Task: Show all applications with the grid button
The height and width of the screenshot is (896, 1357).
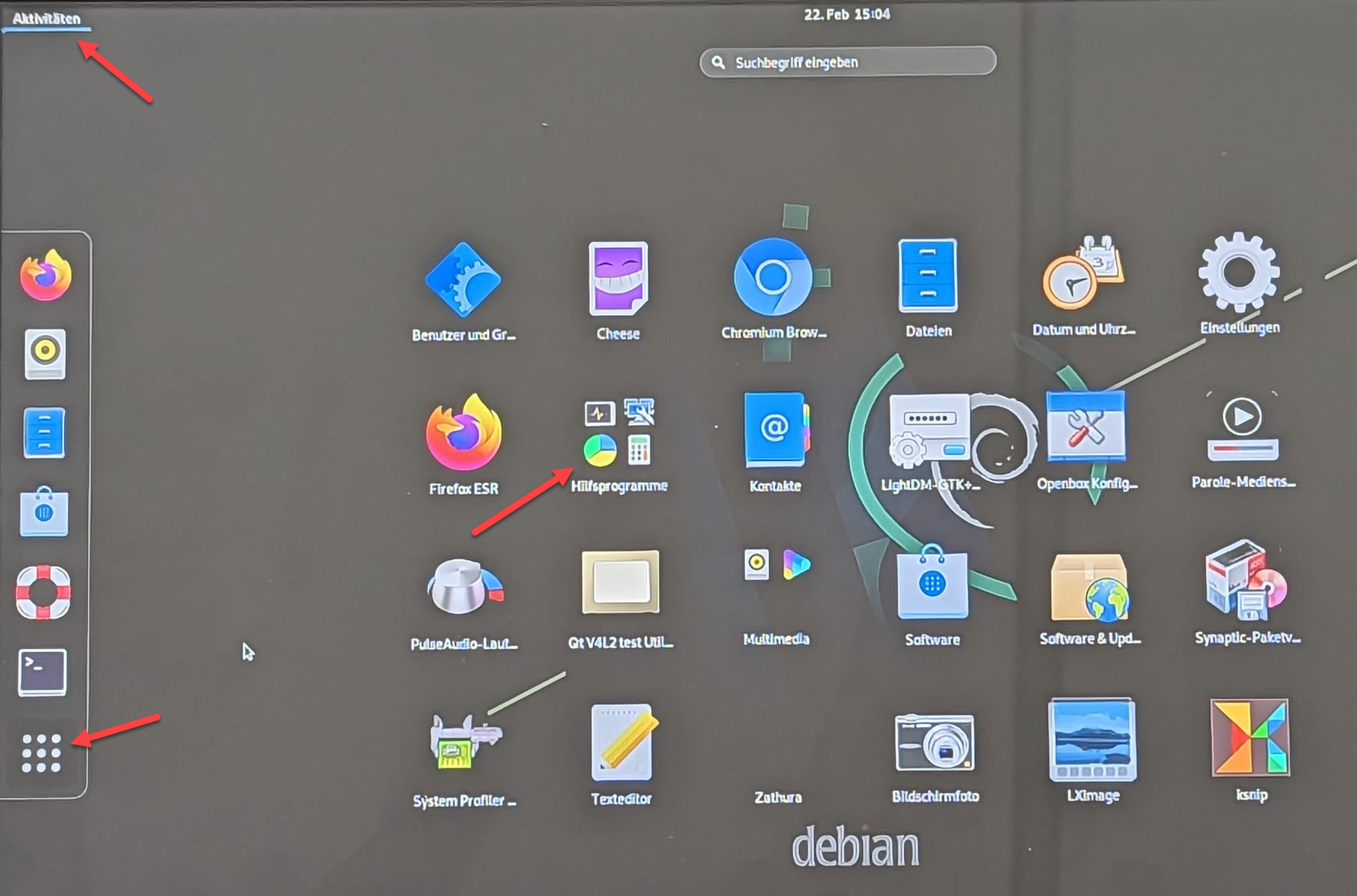Action: coord(41,754)
